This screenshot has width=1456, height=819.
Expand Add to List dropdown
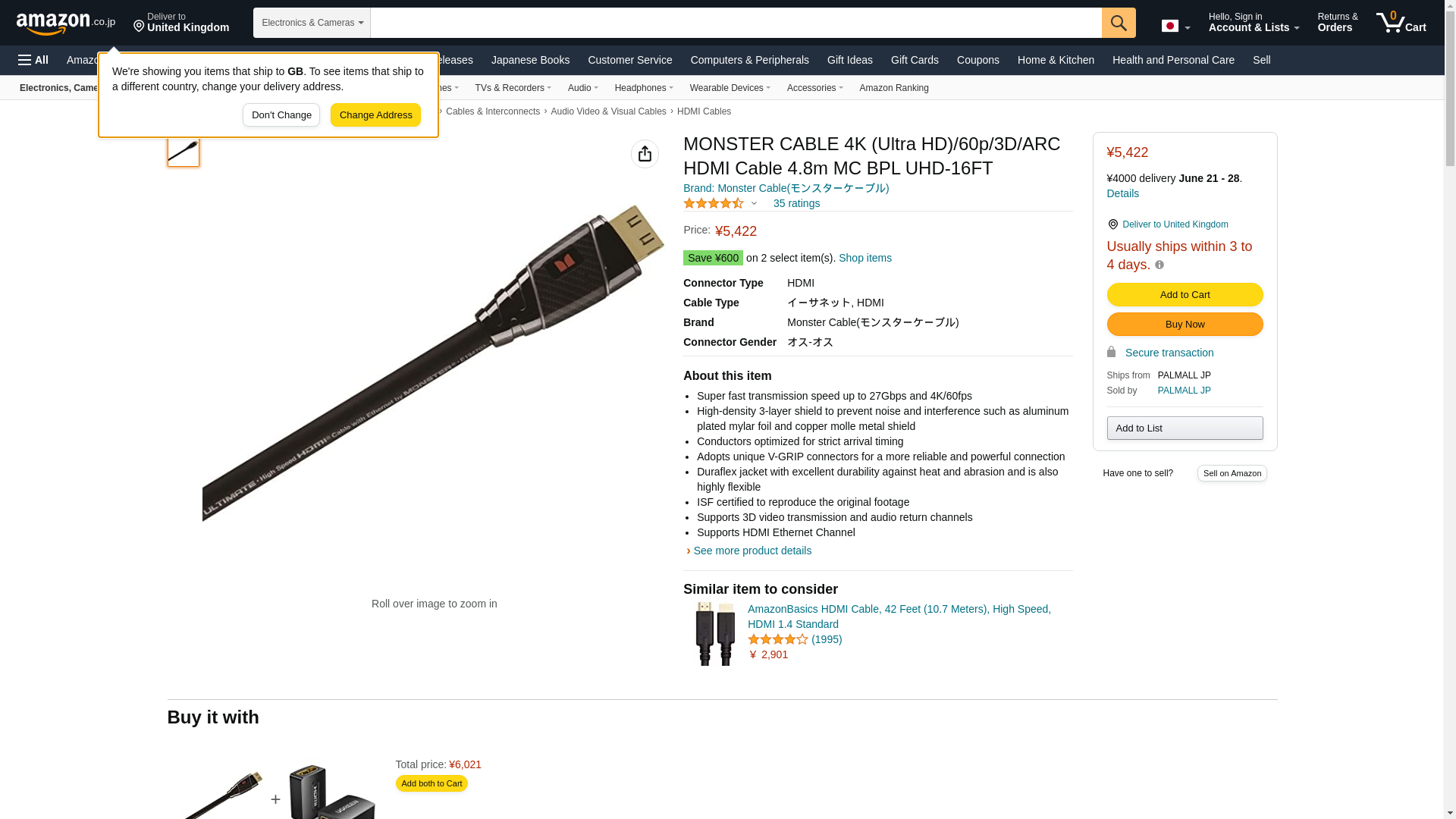pos(1185,428)
